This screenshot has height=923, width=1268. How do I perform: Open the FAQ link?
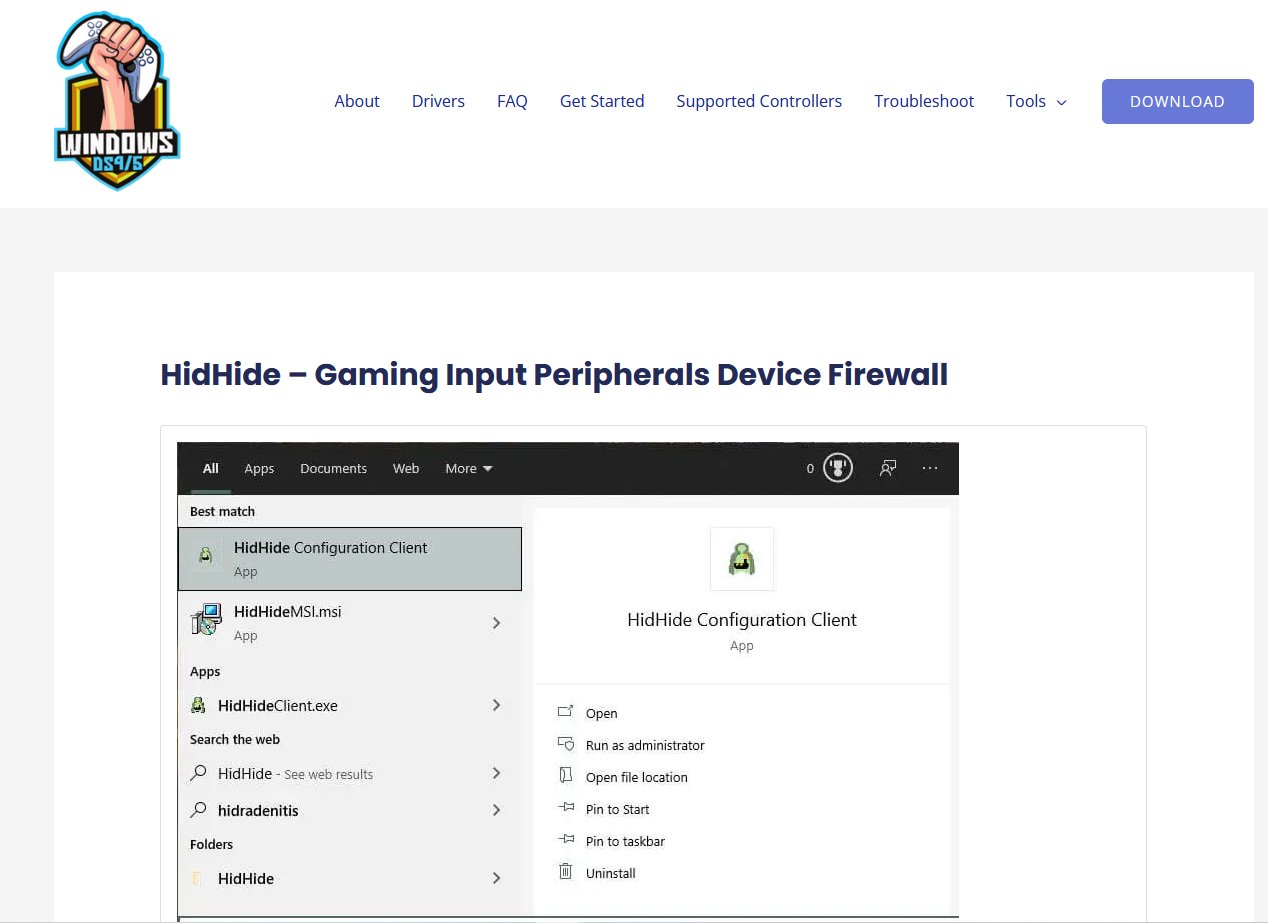click(x=512, y=101)
